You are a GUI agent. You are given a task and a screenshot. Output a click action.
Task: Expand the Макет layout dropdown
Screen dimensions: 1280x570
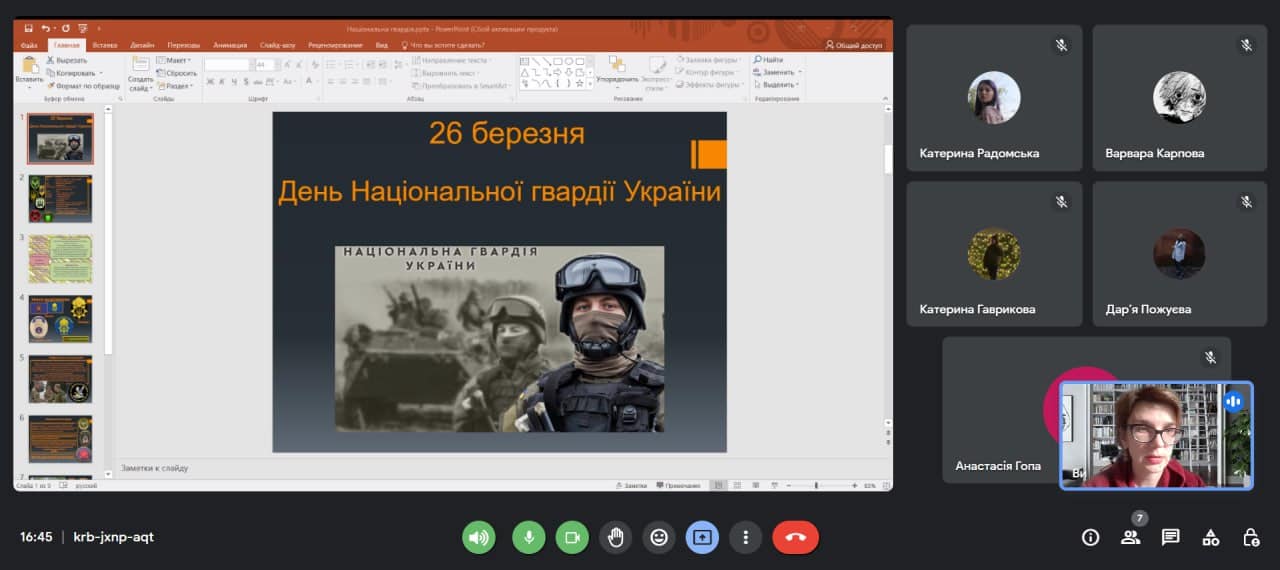[x=175, y=61]
